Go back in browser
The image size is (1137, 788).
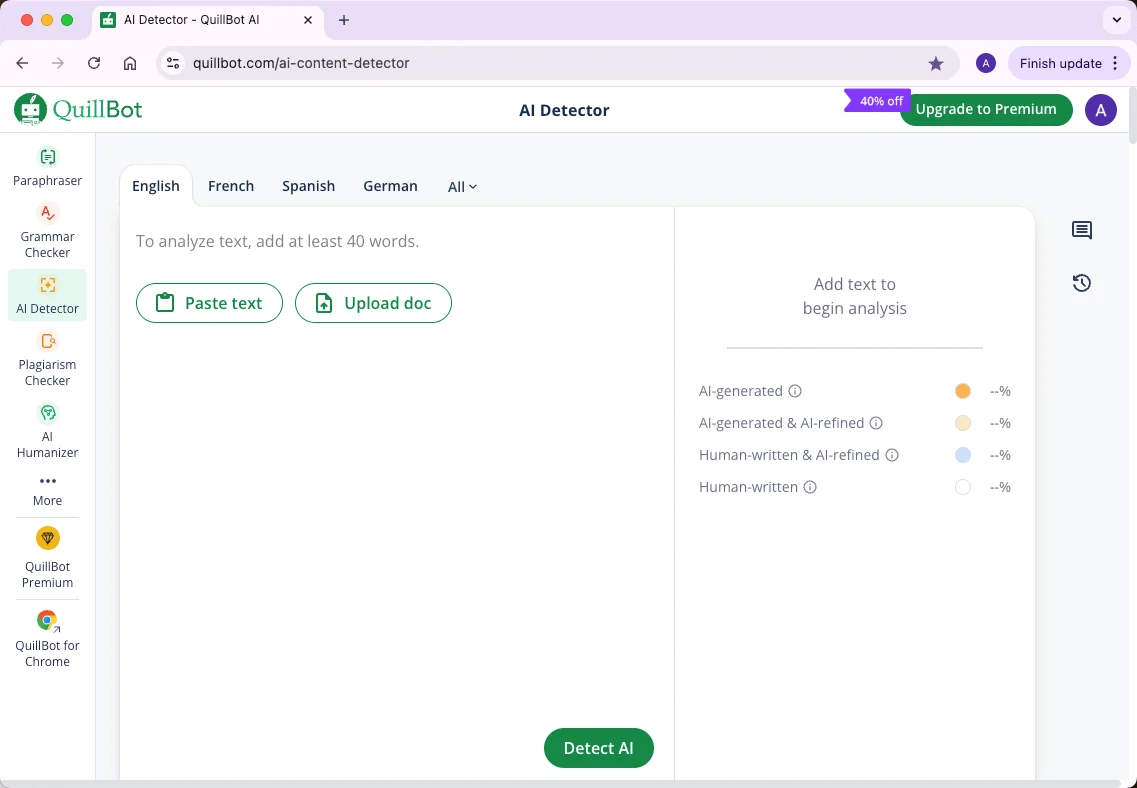22,63
